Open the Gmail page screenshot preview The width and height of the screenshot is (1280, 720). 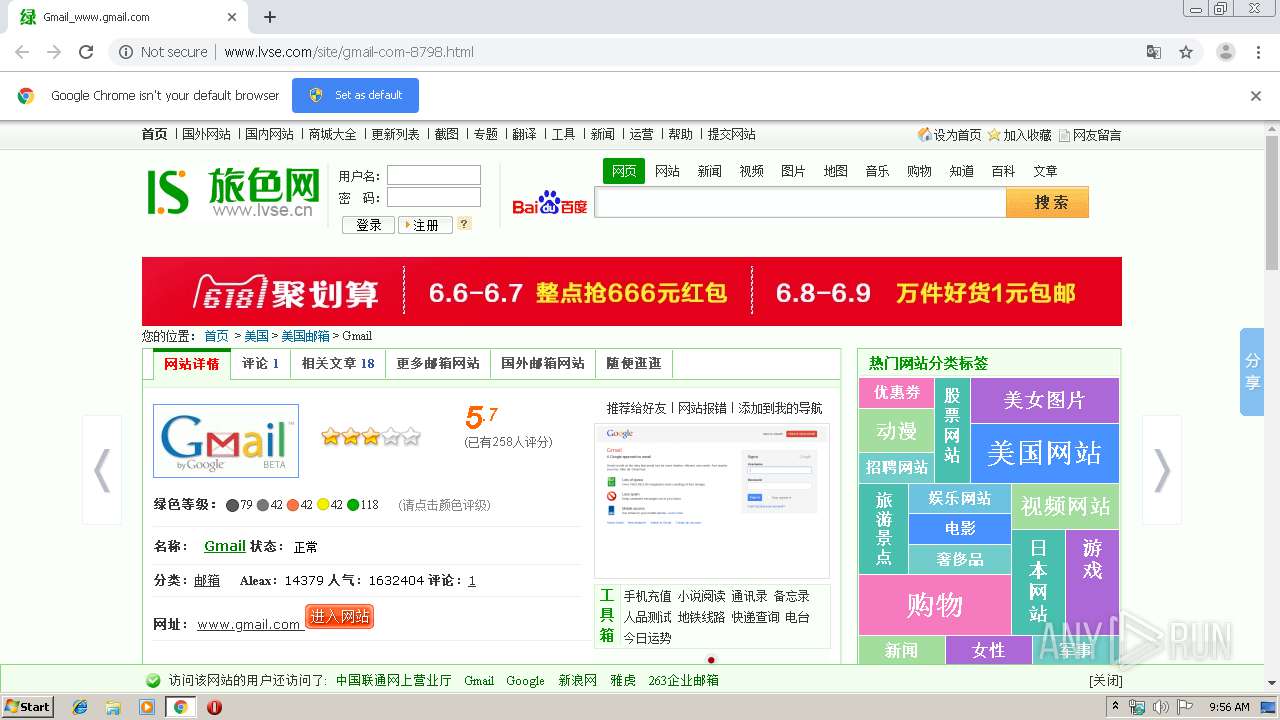click(x=712, y=500)
